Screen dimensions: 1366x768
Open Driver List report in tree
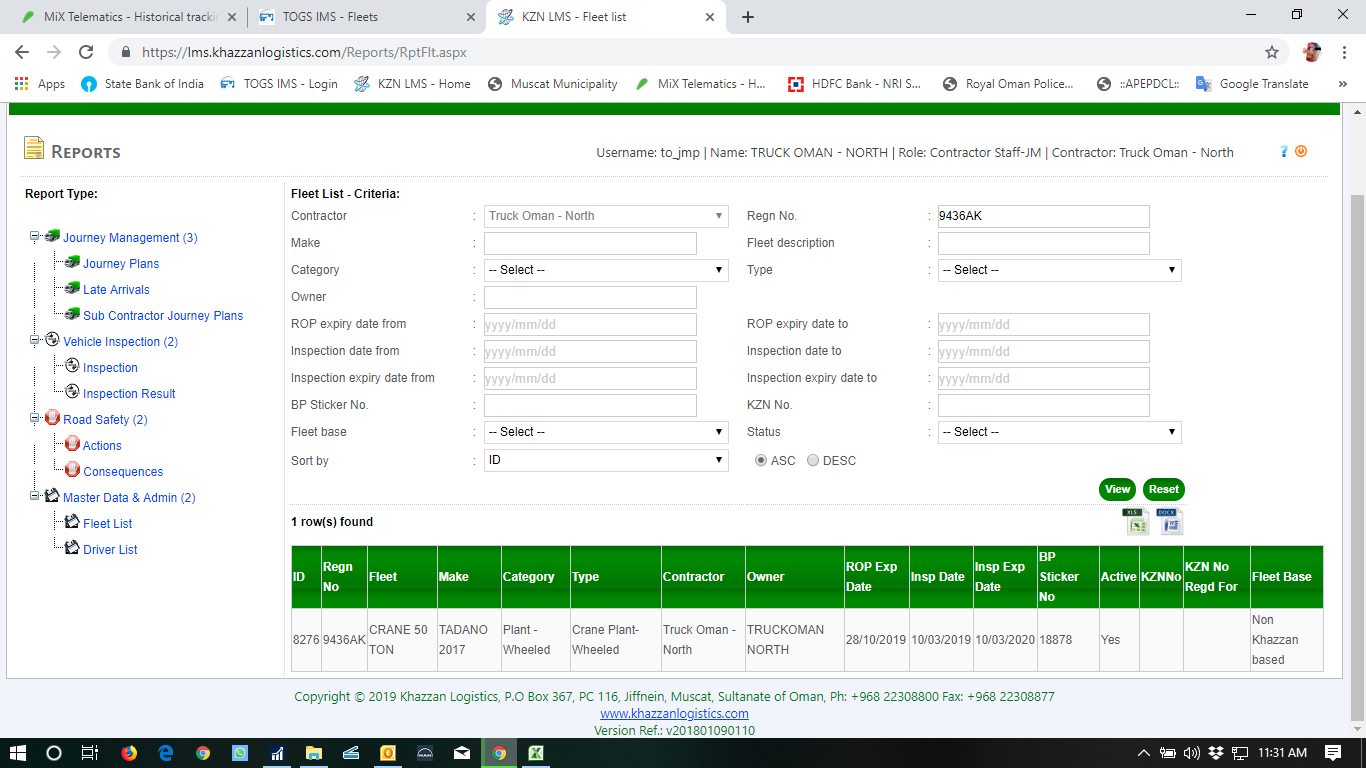pos(110,550)
